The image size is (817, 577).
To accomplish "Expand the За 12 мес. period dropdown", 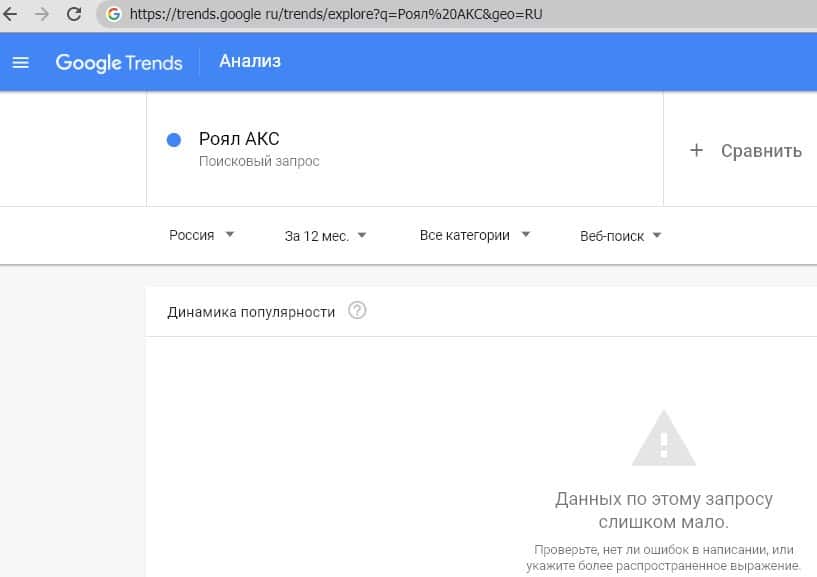I will (325, 235).
